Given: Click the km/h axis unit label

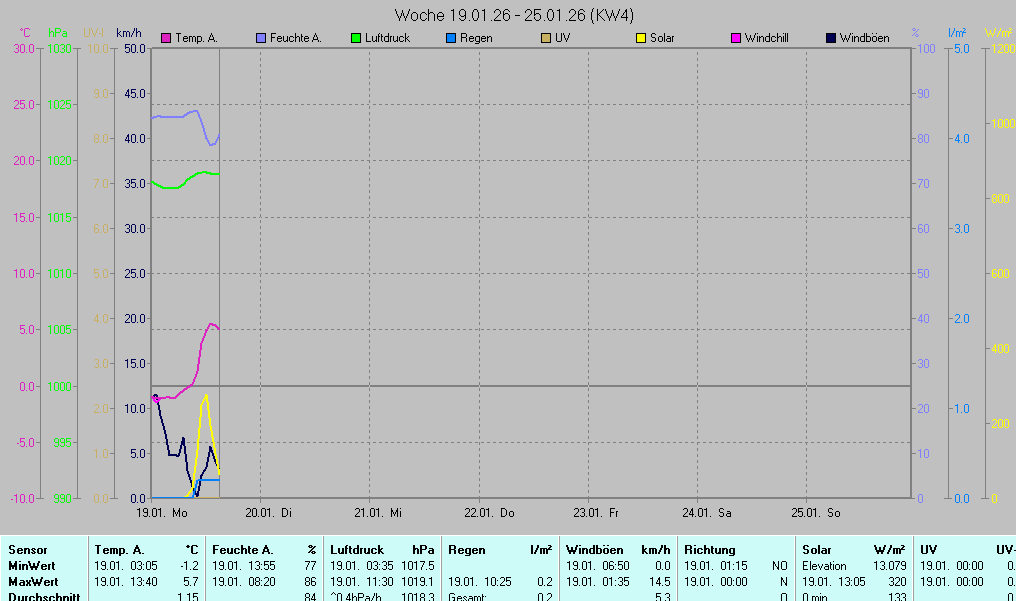Looking at the screenshot, I should point(129,32).
